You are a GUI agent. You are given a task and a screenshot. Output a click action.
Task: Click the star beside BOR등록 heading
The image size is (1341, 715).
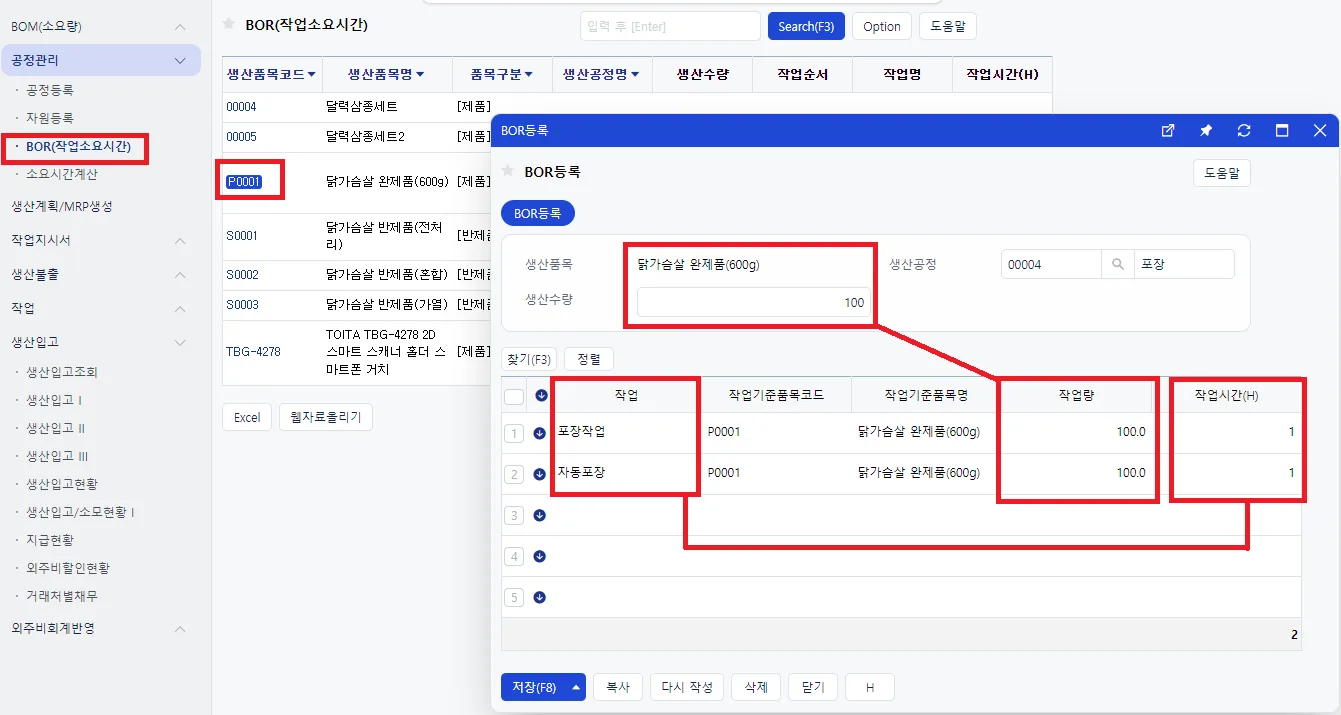(508, 171)
